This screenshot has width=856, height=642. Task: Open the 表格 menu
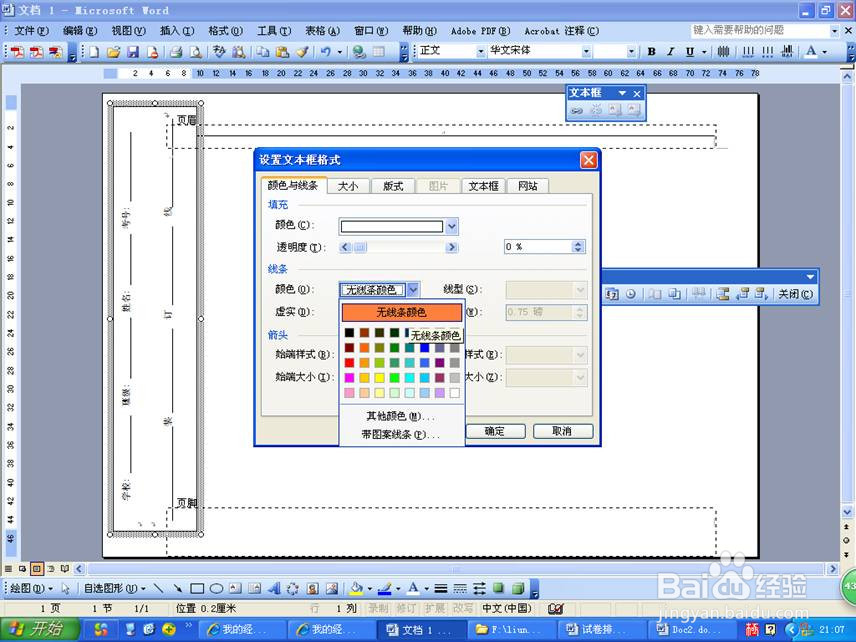click(x=322, y=31)
